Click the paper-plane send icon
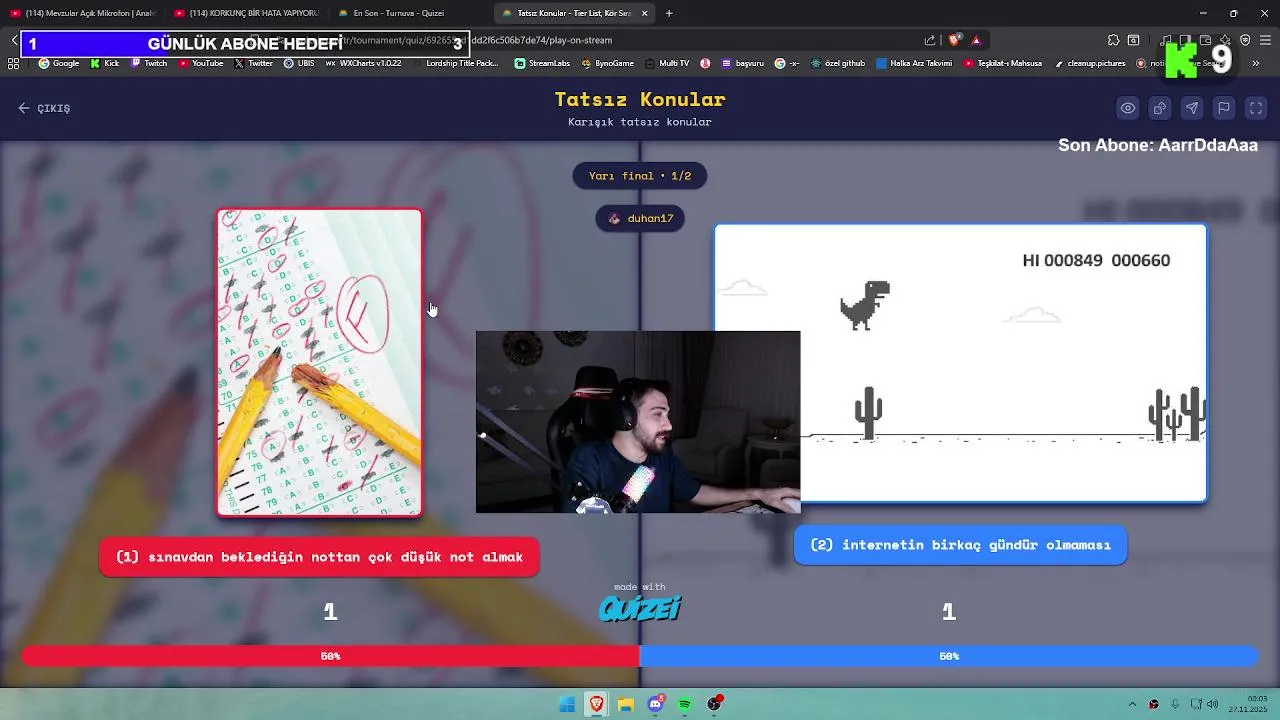Screen dimensions: 1280x720 coord(1192,108)
